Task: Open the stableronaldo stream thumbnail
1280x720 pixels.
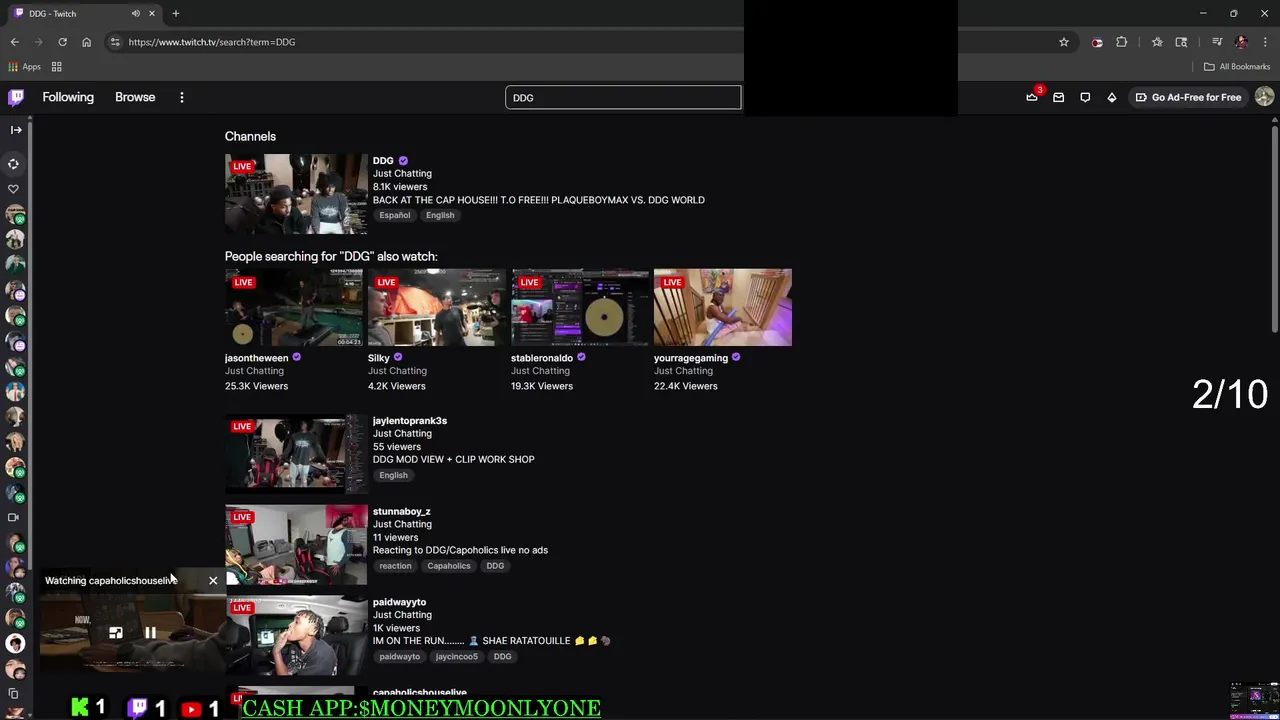Action: click(580, 307)
